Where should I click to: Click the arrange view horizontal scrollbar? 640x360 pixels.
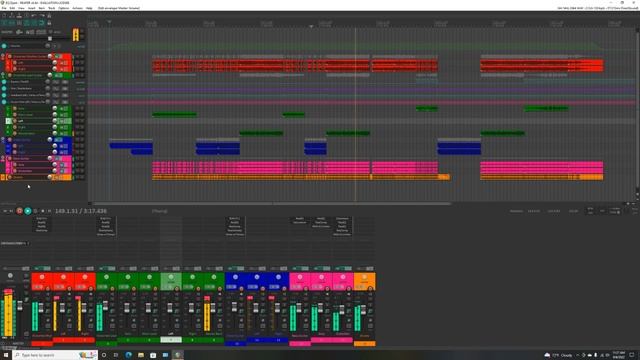pyautogui.click(x=271, y=203)
